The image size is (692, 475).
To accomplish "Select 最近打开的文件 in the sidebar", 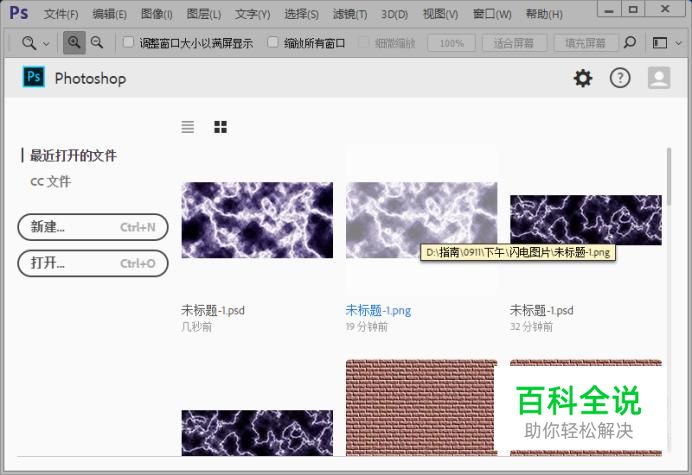I will 73,155.
